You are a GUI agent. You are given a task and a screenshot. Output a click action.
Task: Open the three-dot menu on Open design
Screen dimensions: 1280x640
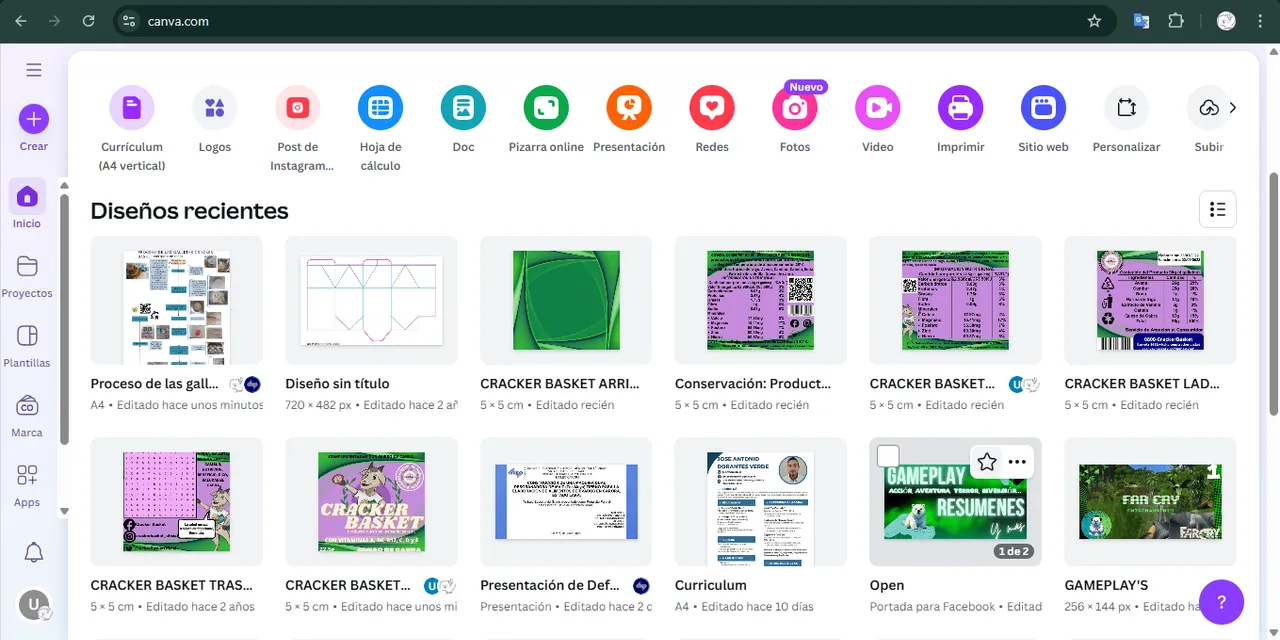[x=1017, y=462]
